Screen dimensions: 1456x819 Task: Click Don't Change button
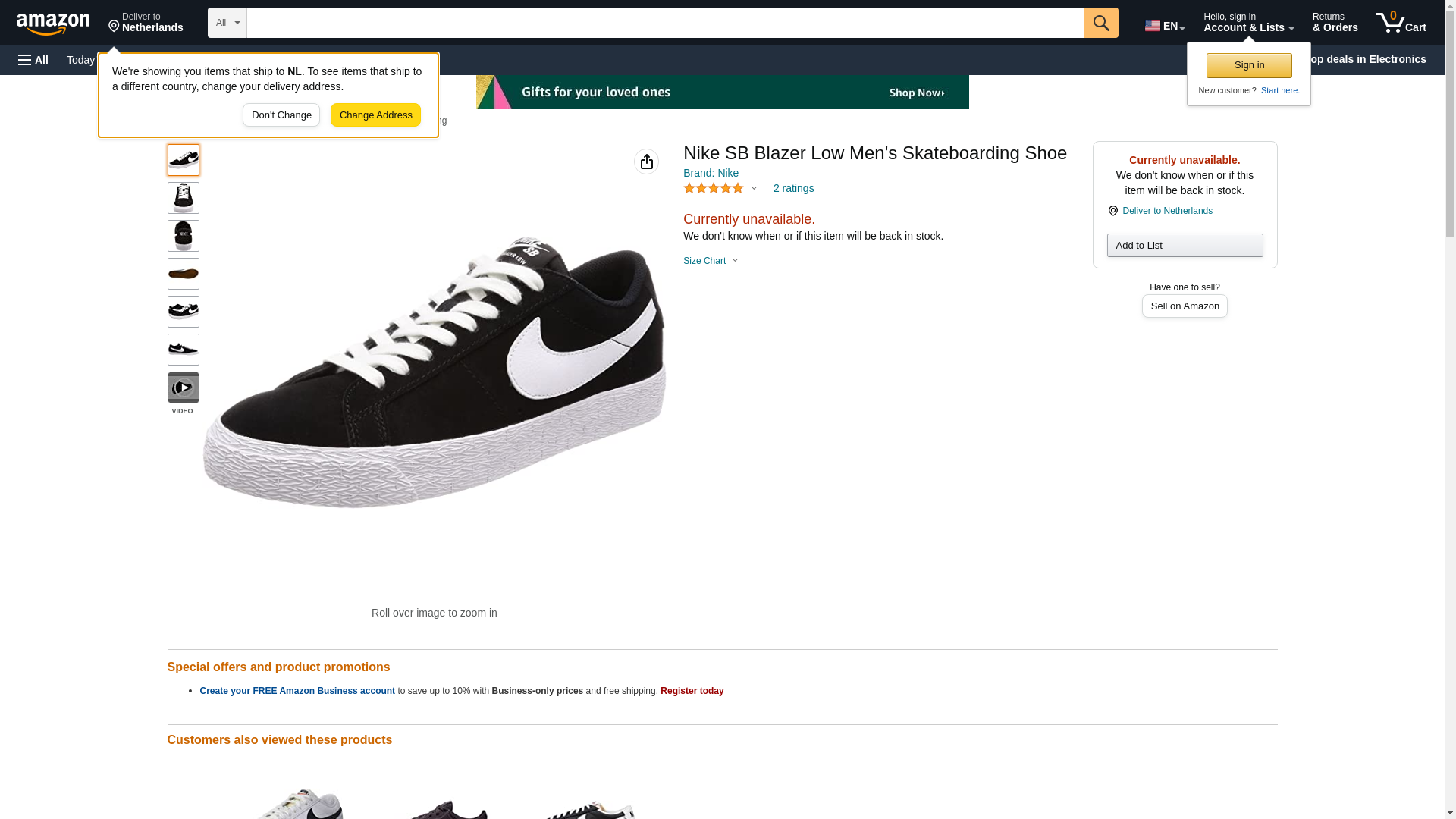coord(281,115)
